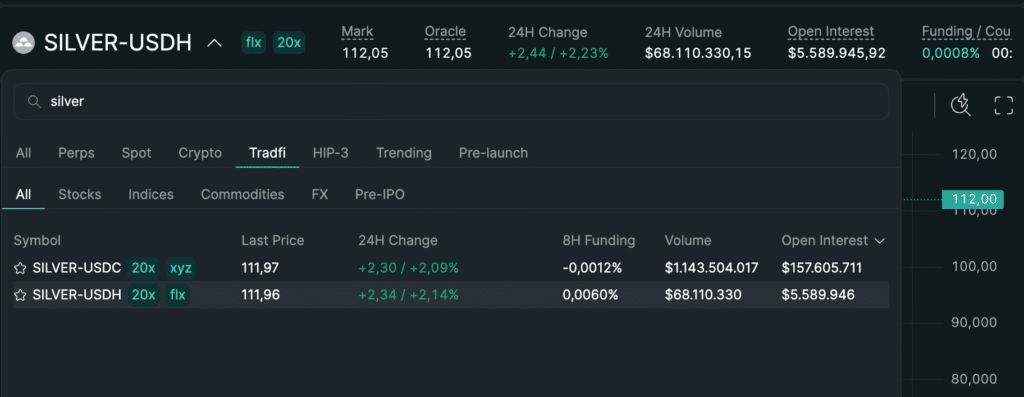The image size is (1024, 397).
Task: Select the SILVER-USDC row symbol
Action: coord(77,268)
